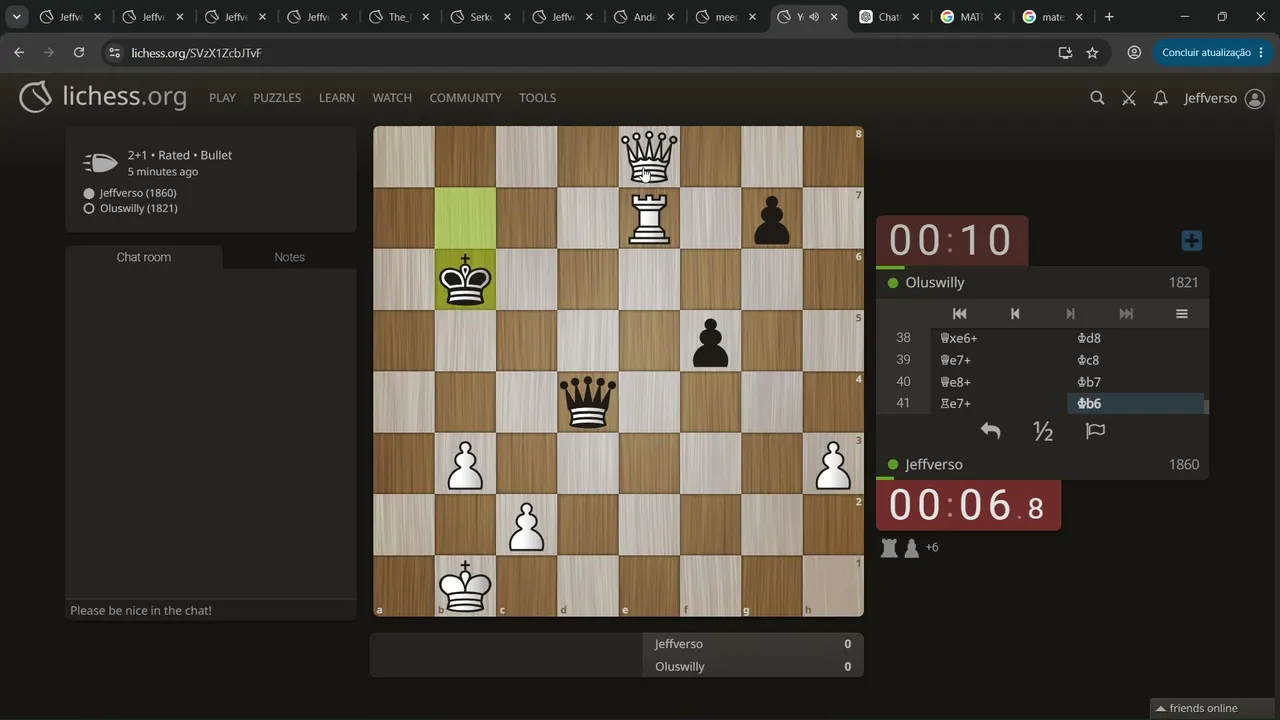Viewport: 1280px width, 720px height.
Task: Select move 39 Qe7+ in move list
Action: [x=998, y=360]
